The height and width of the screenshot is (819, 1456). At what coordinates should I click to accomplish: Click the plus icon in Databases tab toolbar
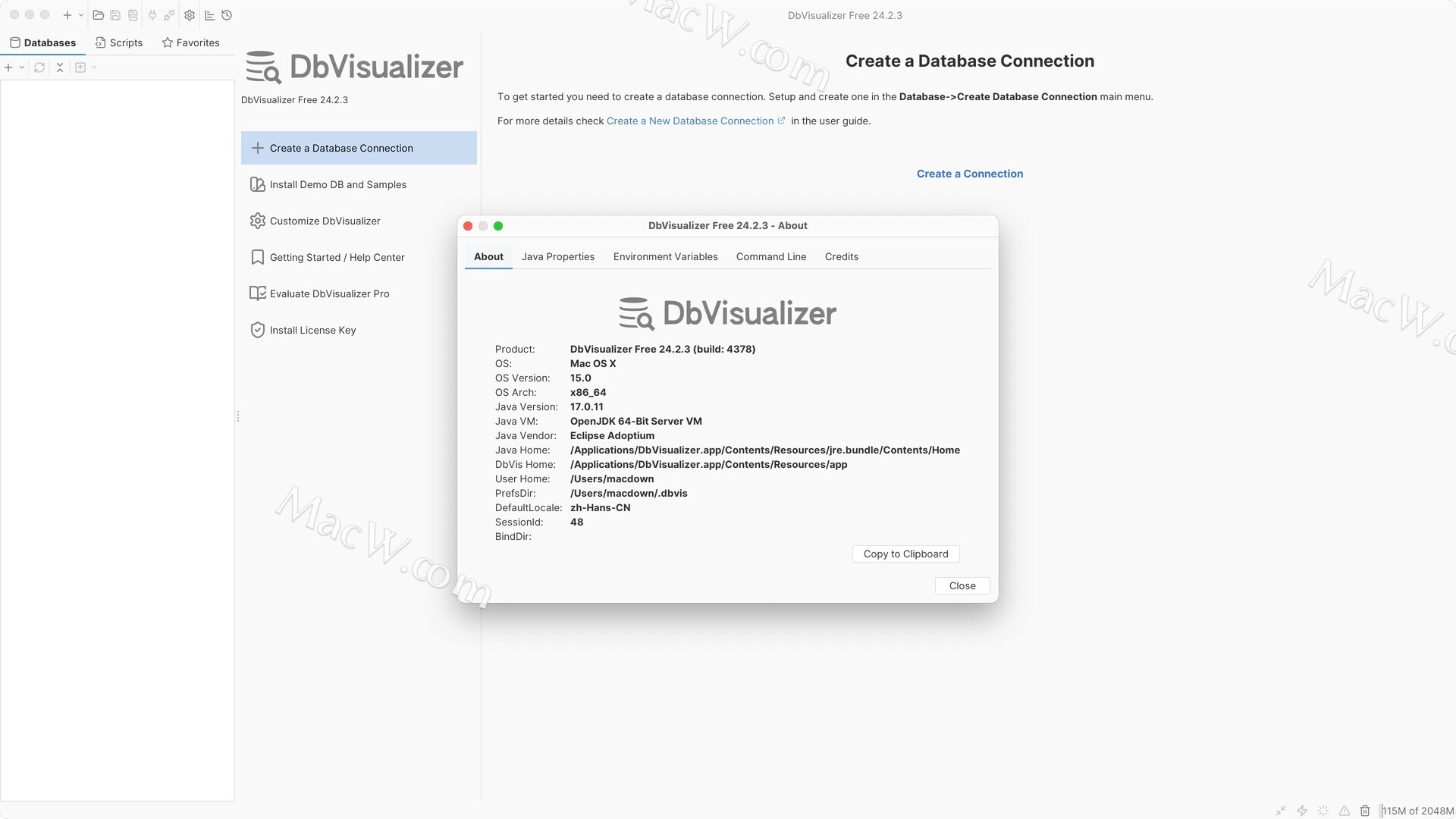click(x=8, y=67)
